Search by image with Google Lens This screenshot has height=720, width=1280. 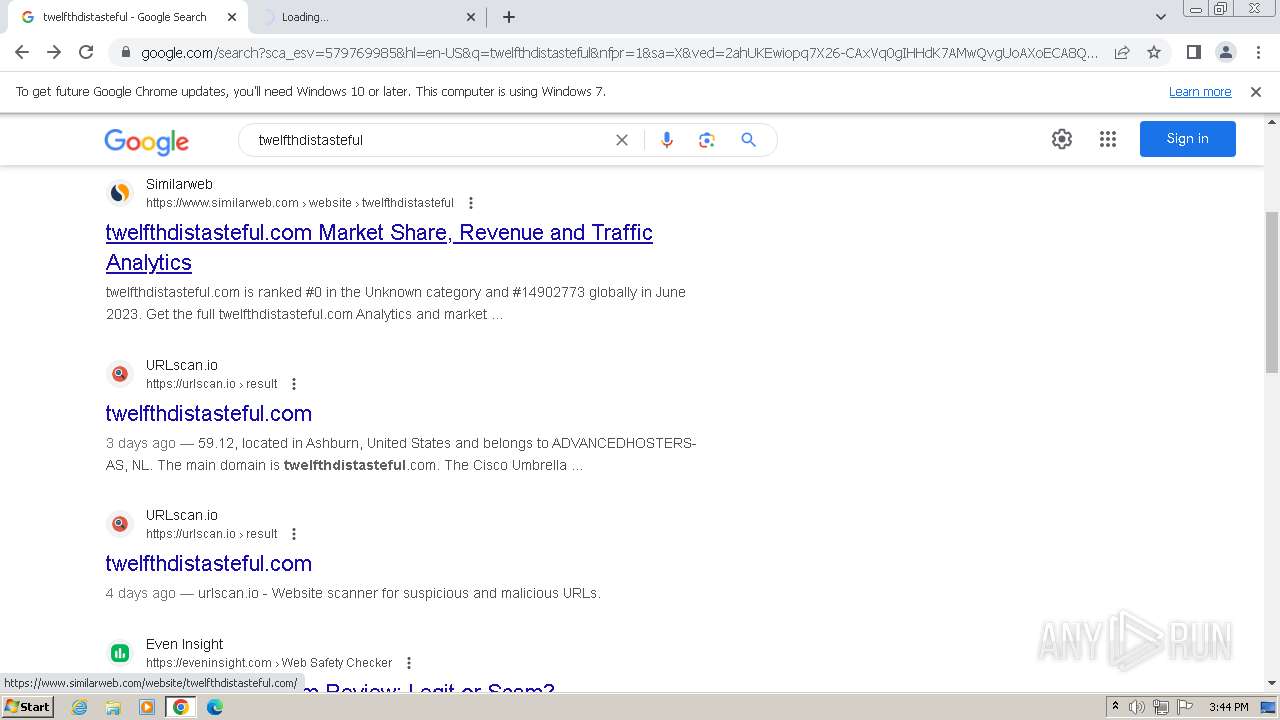click(x=707, y=140)
